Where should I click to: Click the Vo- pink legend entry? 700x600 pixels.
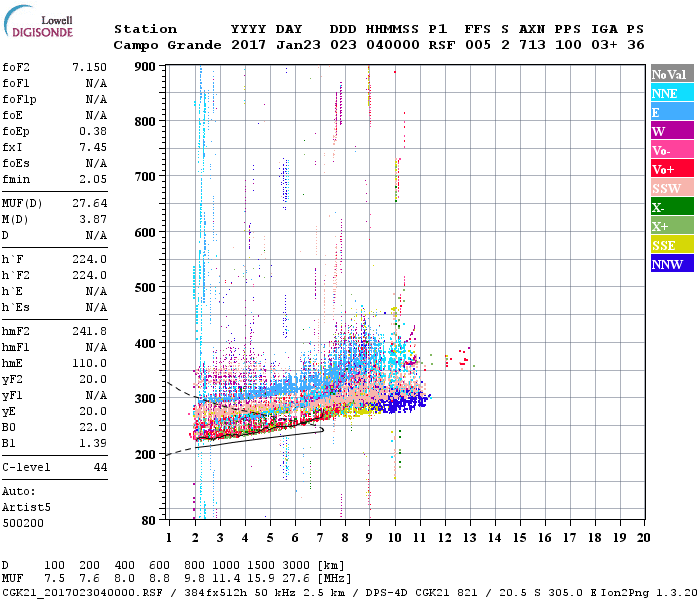pyautogui.click(x=671, y=150)
